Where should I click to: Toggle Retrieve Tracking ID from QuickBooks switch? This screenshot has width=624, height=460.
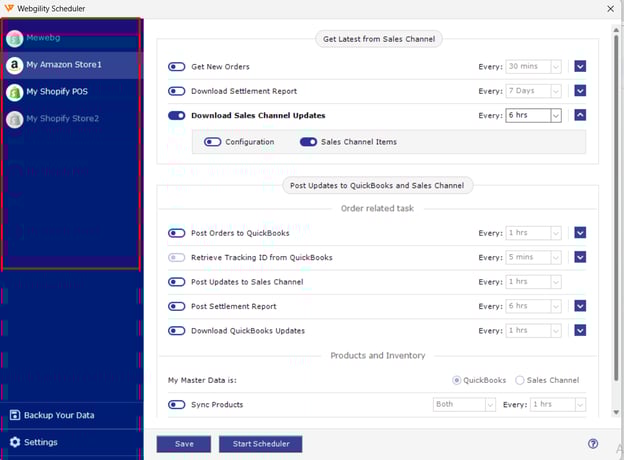coord(176,257)
